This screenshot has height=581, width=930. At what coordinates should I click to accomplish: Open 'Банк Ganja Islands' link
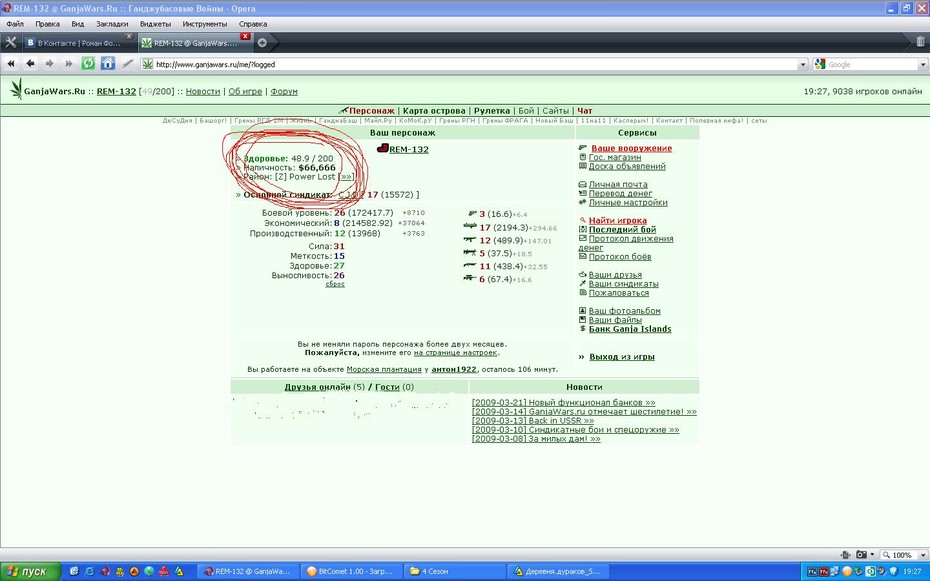point(630,329)
